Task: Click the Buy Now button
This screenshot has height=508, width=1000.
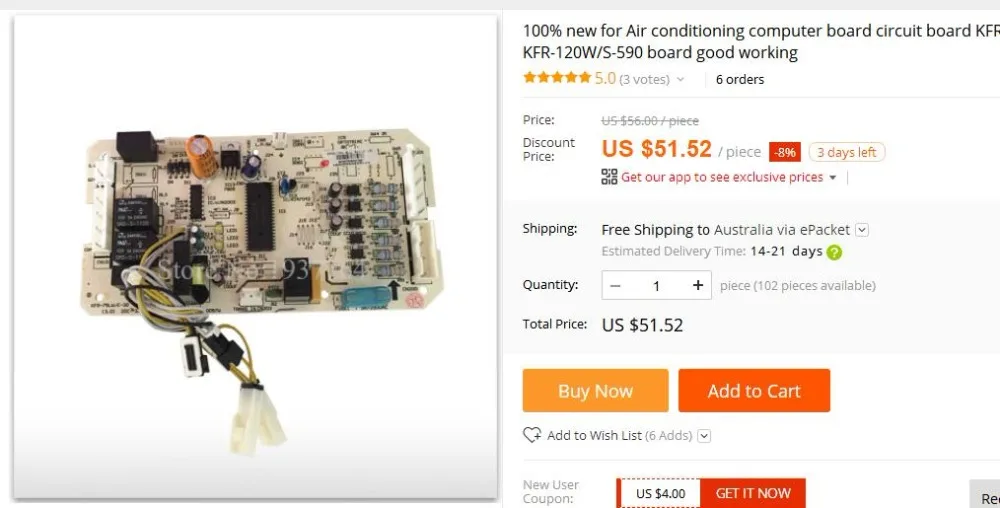Action: [x=595, y=391]
